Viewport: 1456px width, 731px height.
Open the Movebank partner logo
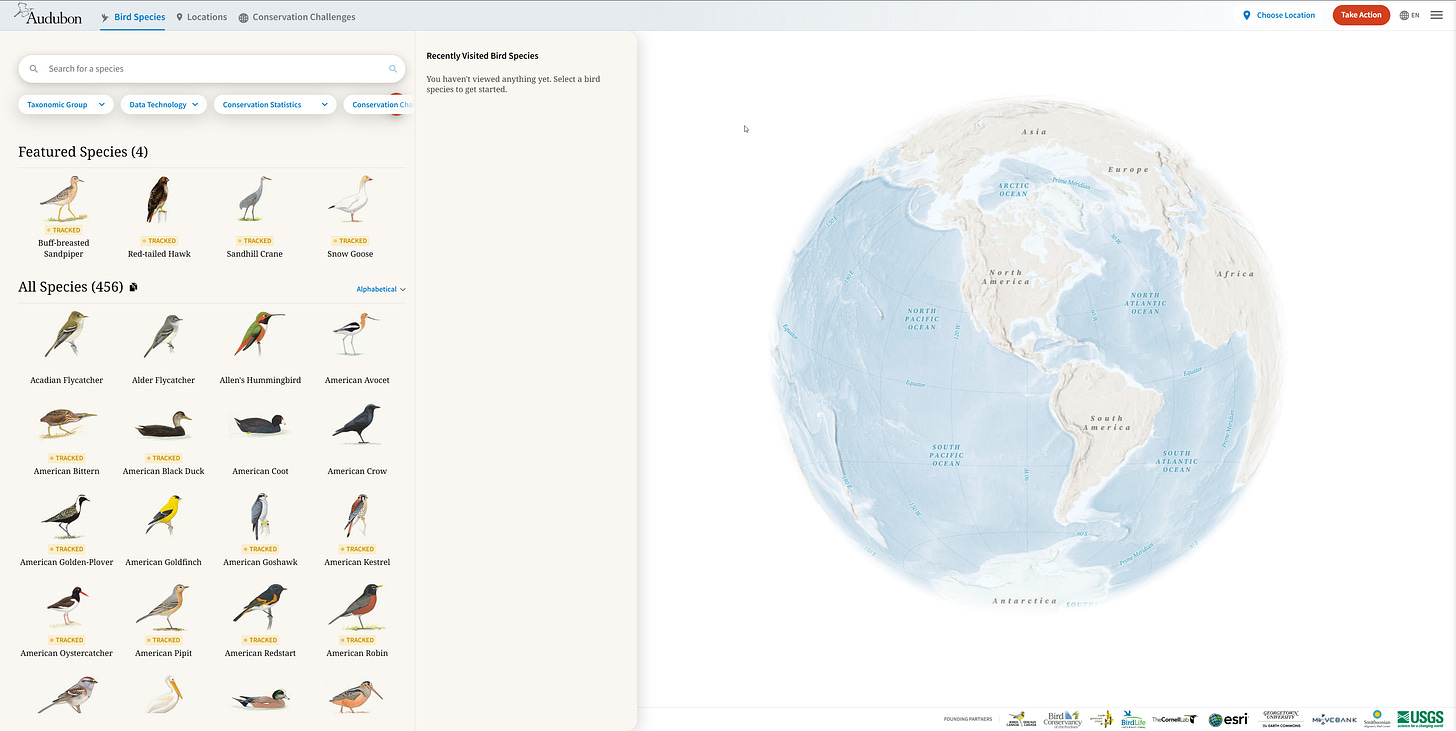[x=1335, y=719]
